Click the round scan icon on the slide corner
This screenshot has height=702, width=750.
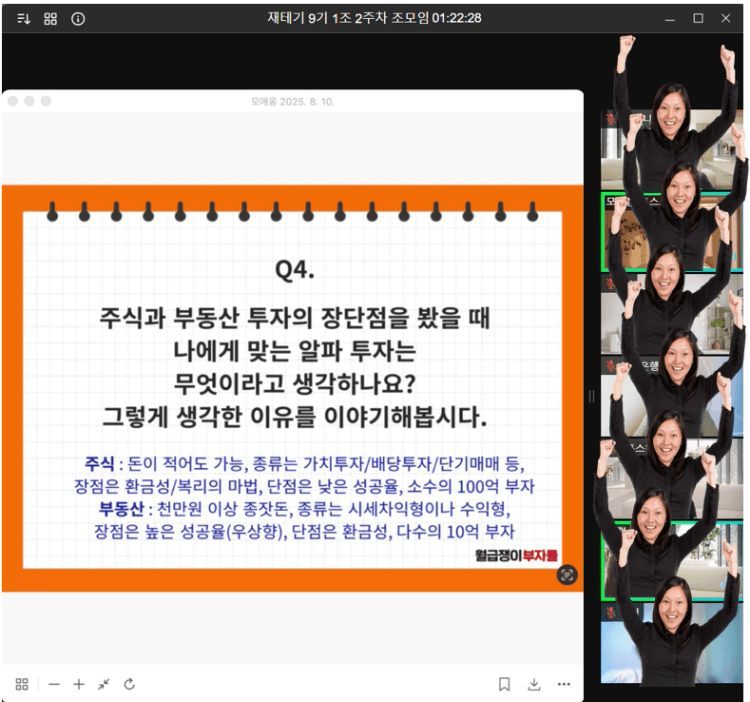(567, 574)
